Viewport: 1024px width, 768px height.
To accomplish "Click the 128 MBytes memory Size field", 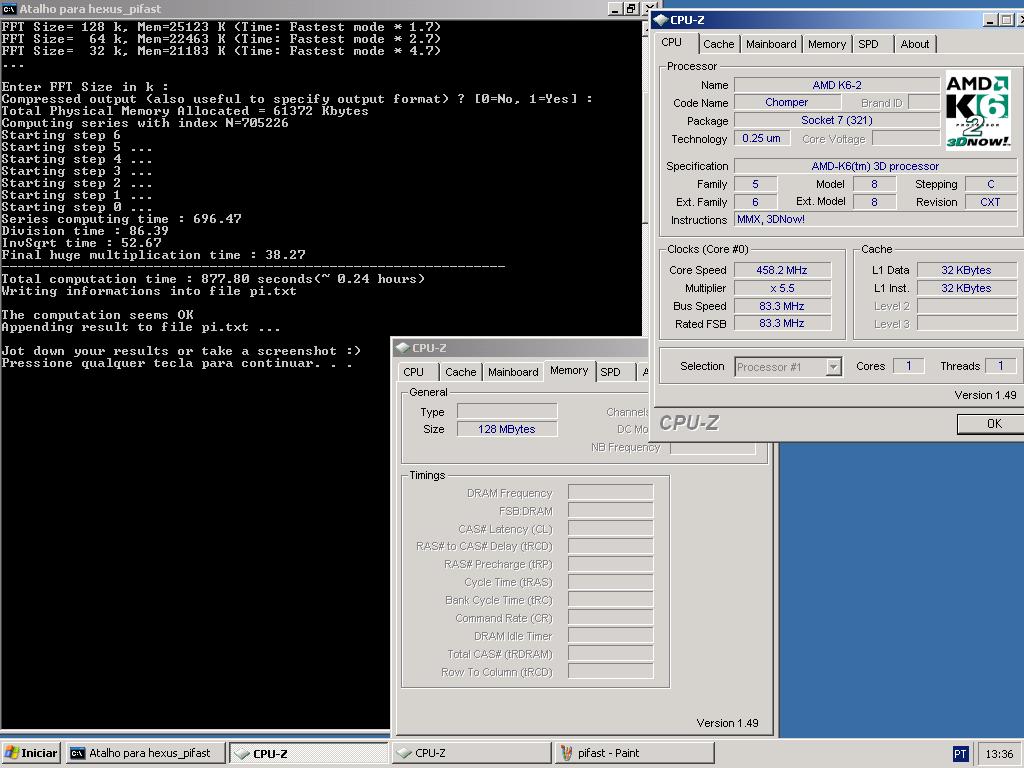I will pyautogui.click(x=507, y=429).
